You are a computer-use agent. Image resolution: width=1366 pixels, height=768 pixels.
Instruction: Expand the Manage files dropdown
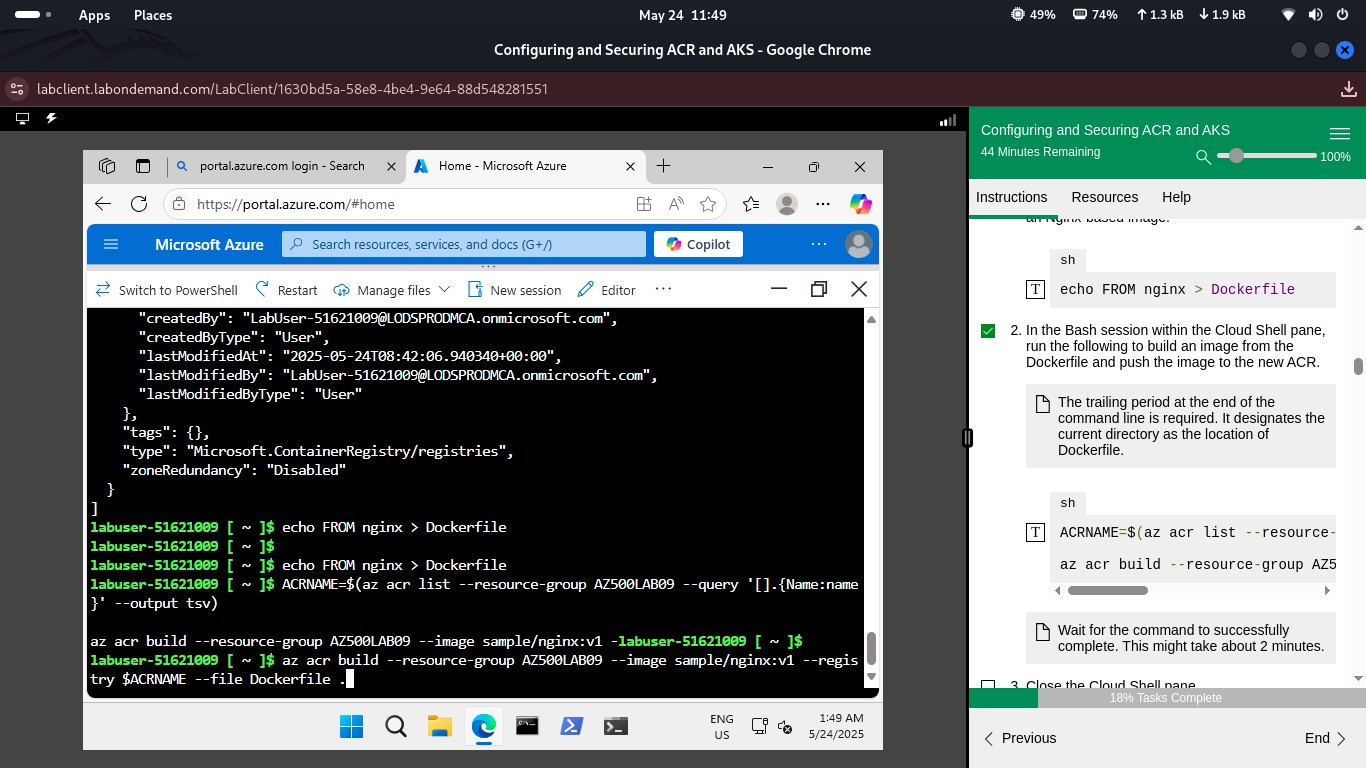click(x=444, y=290)
